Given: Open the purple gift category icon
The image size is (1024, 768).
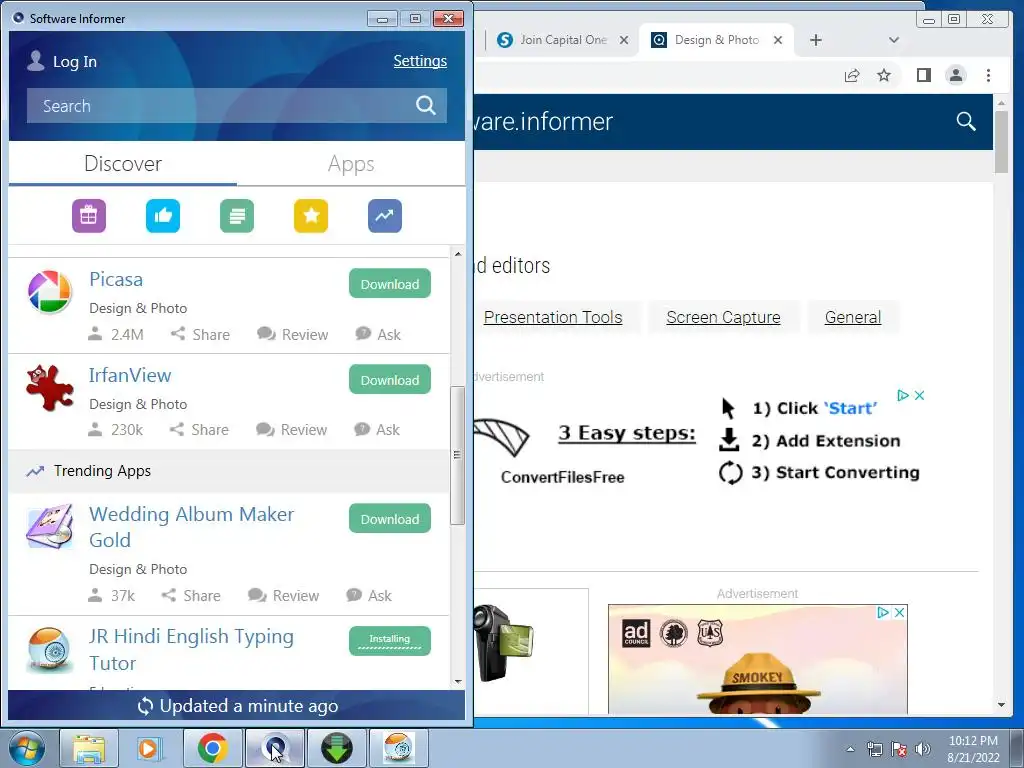Looking at the screenshot, I should click(x=89, y=216).
